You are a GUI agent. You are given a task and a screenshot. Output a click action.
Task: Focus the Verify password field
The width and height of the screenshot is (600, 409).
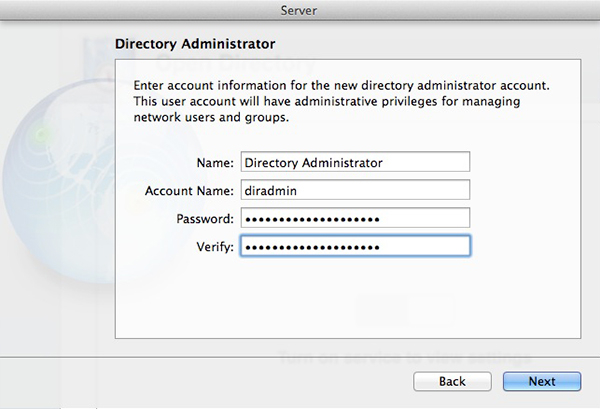point(355,246)
